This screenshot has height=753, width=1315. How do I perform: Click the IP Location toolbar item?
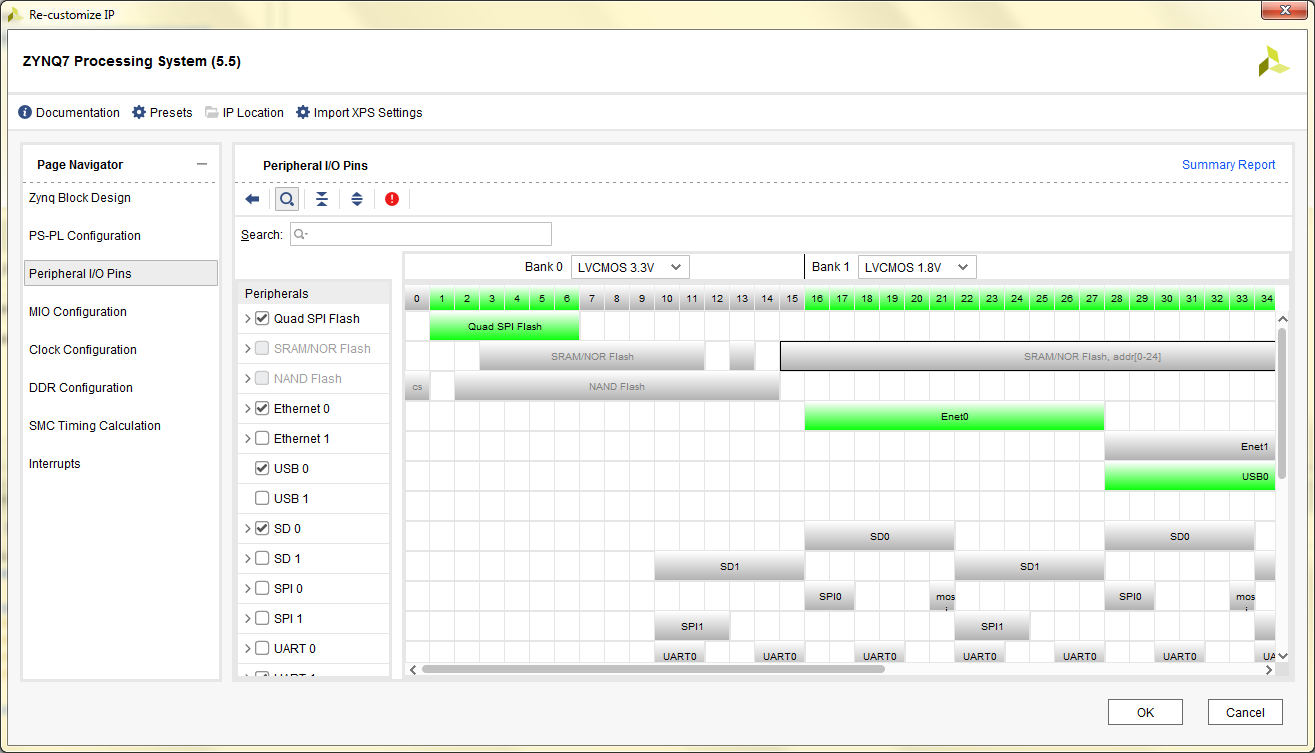244,113
